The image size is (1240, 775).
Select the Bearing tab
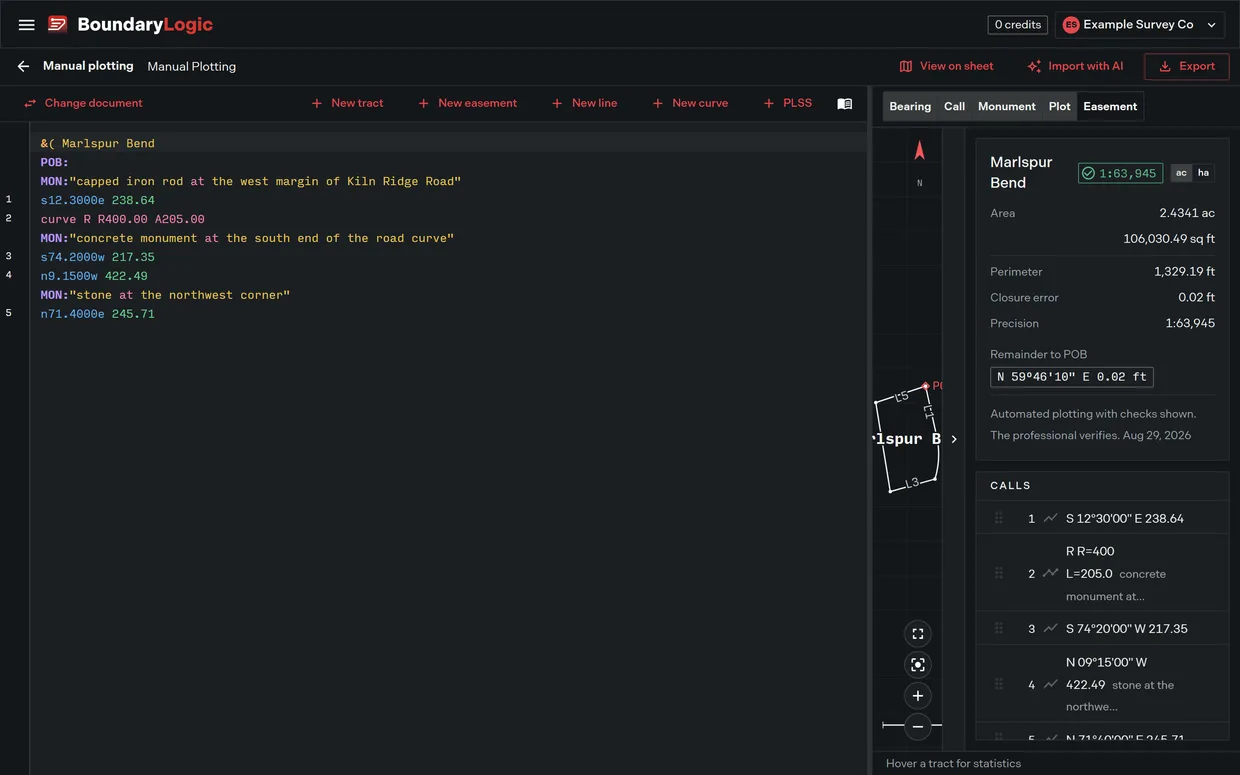tap(910, 106)
